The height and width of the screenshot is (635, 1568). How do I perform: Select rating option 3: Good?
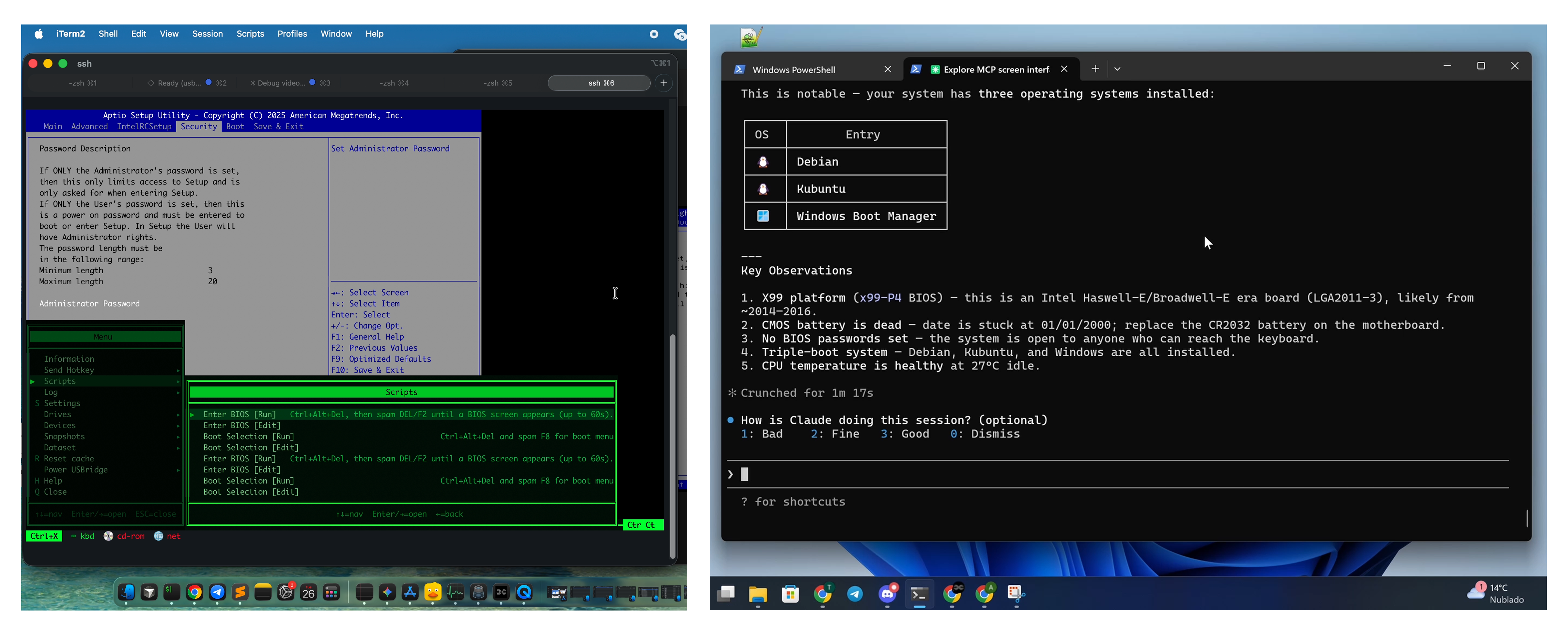pyautogui.click(x=905, y=434)
